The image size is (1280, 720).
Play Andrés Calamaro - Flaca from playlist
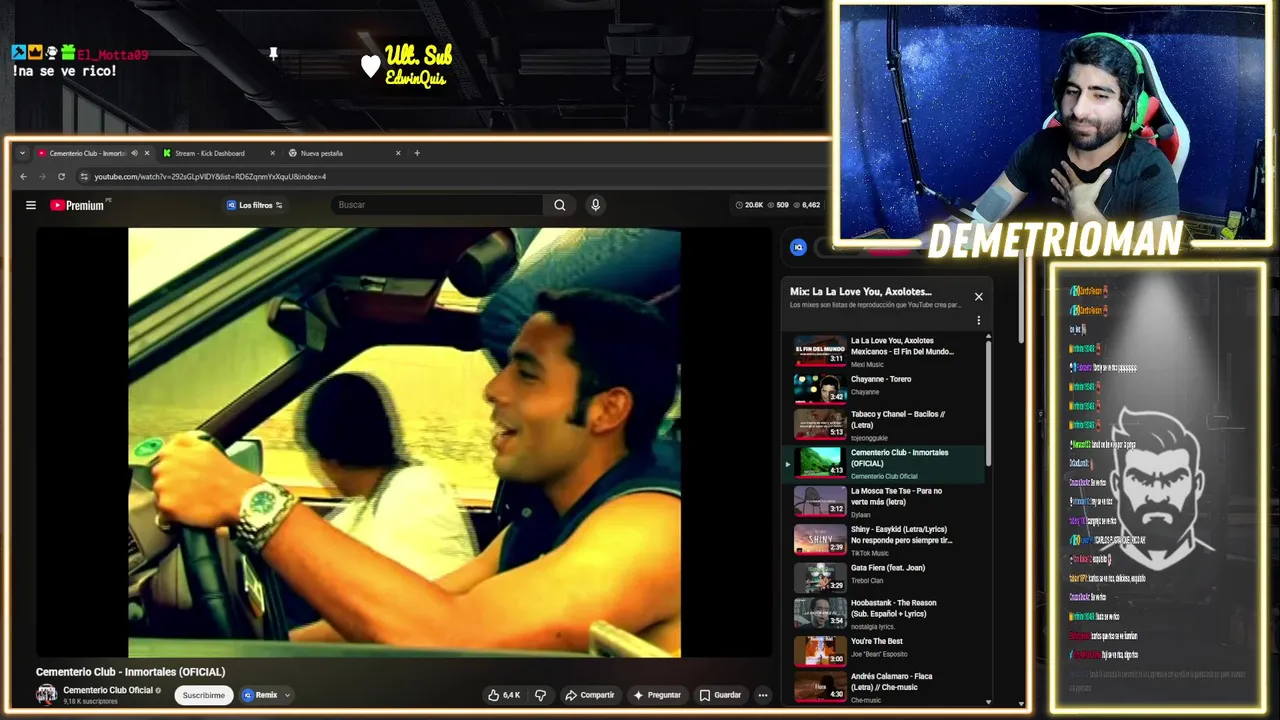tap(888, 688)
